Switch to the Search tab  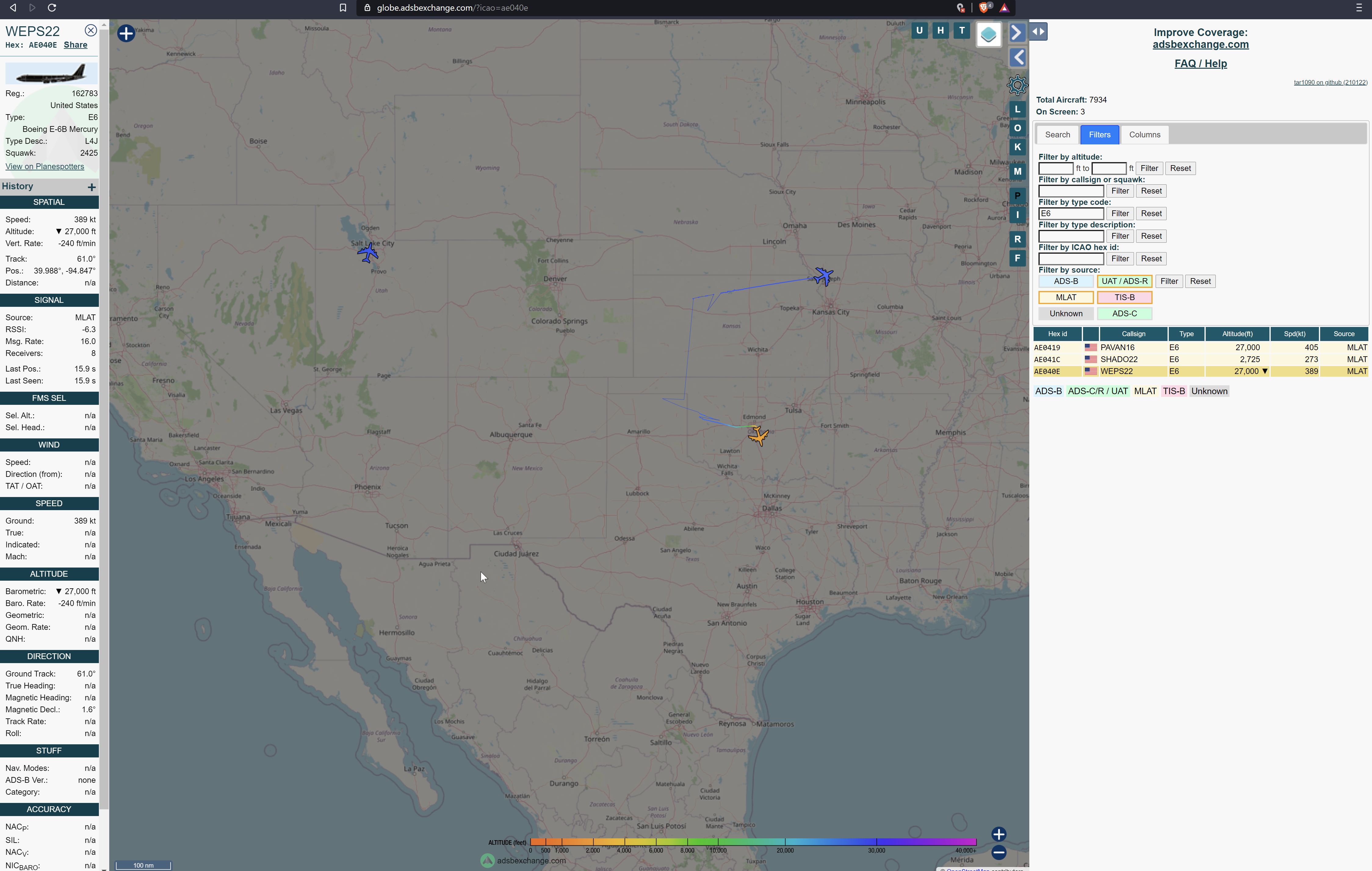point(1057,135)
